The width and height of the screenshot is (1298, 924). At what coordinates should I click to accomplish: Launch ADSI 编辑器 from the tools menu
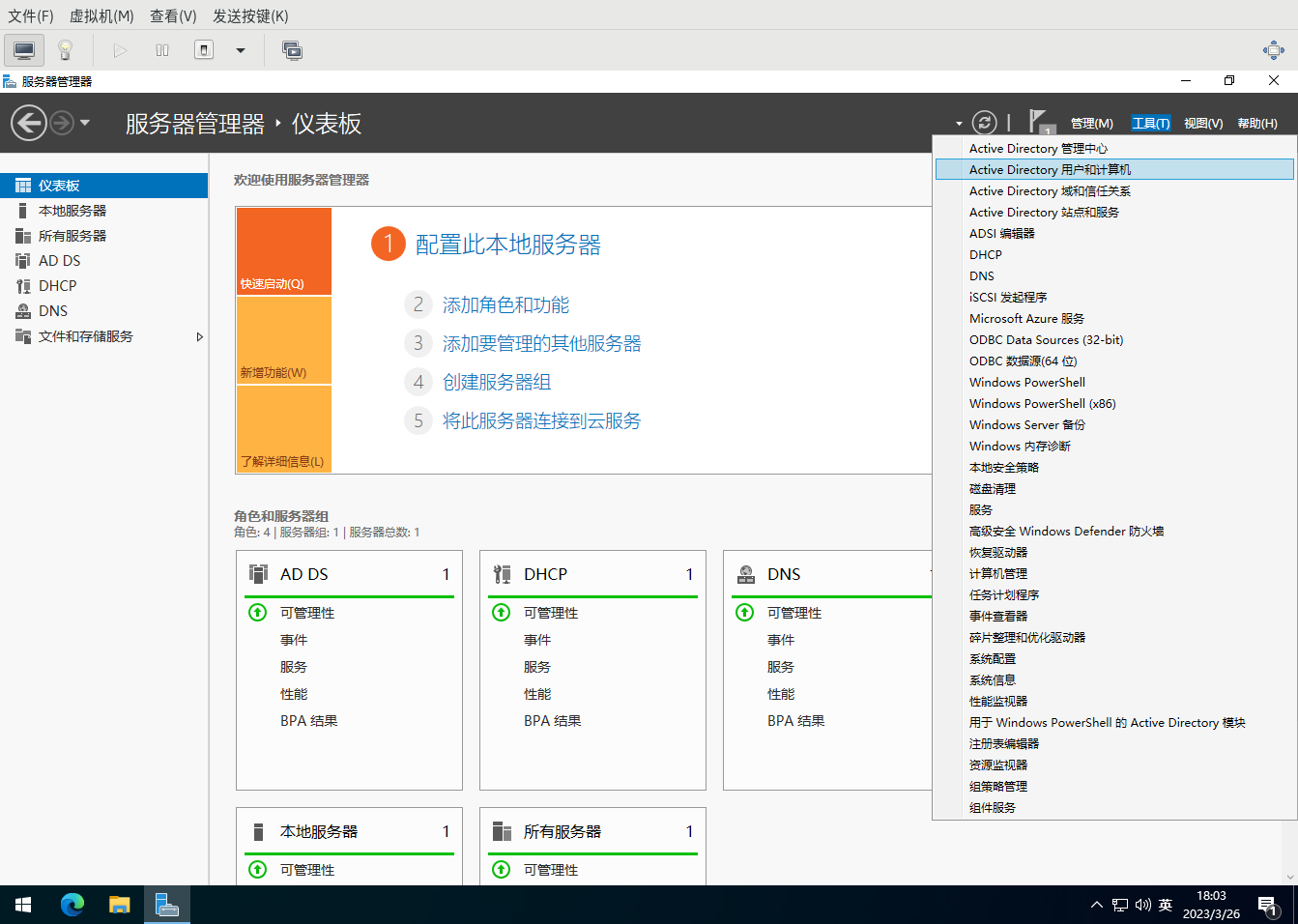coord(1114,234)
